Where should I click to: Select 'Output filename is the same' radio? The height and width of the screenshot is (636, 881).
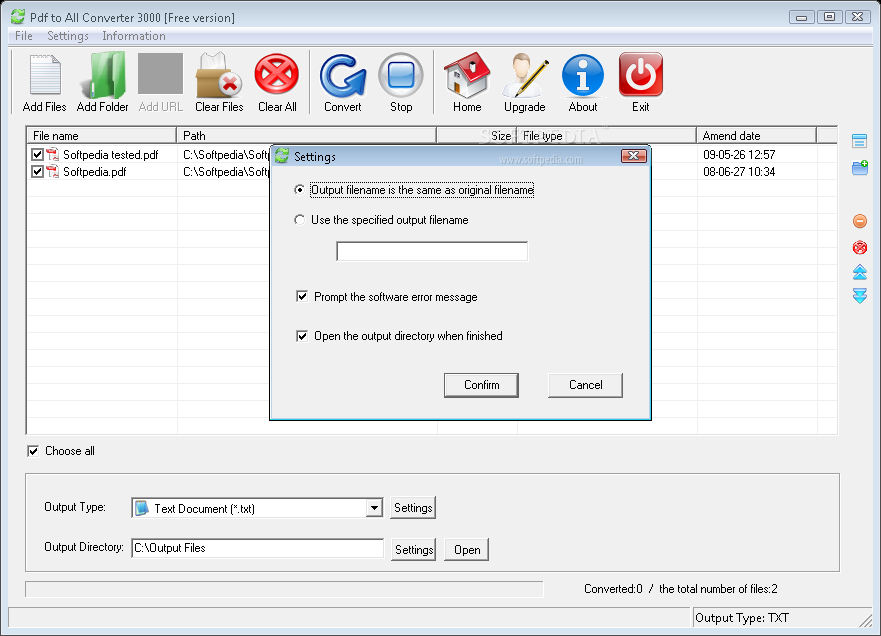coord(299,190)
